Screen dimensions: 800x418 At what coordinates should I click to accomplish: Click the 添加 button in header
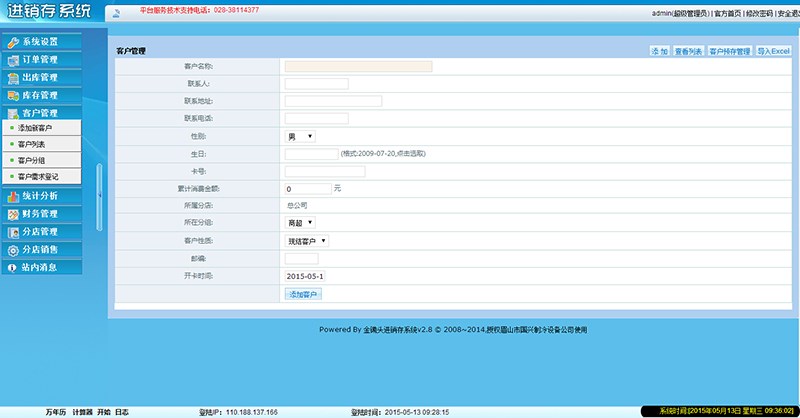[x=660, y=51]
